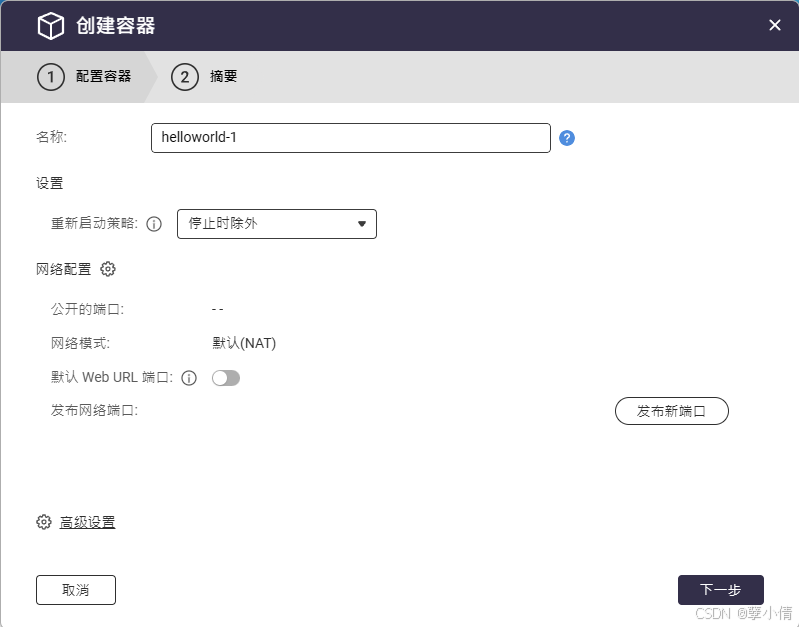
Task: Enable the 默认 Web URL 端口 toggle
Action: [x=226, y=378]
